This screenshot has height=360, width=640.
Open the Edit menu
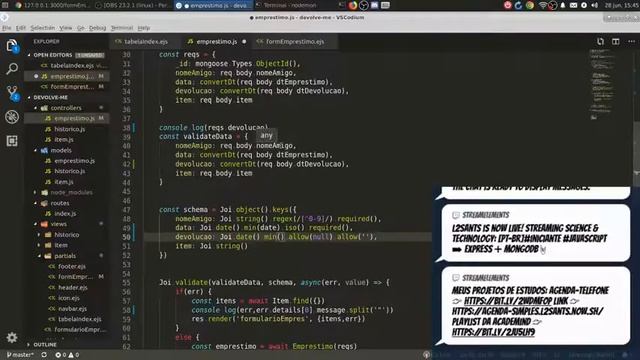20,28
